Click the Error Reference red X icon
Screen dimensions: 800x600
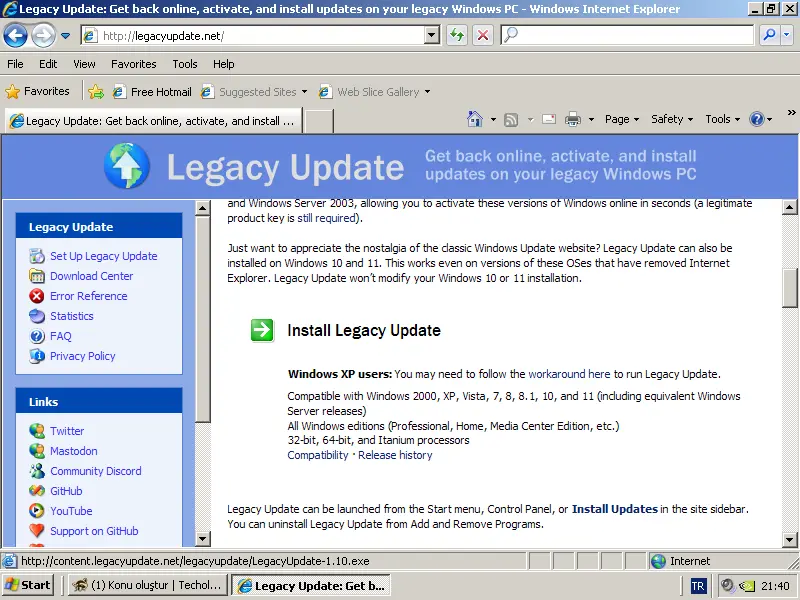pyautogui.click(x=37, y=296)
